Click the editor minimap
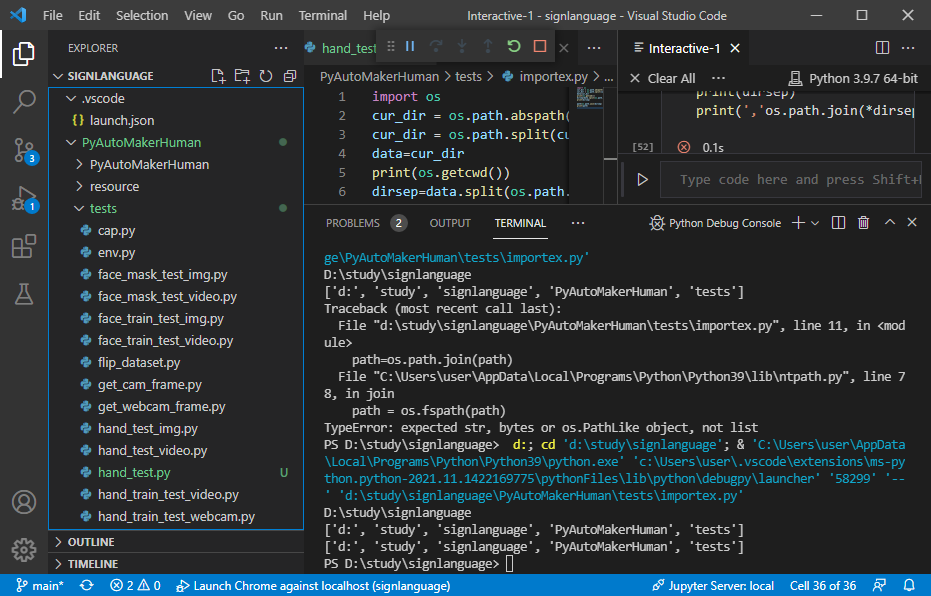931x596 pixels. point(589,99)
